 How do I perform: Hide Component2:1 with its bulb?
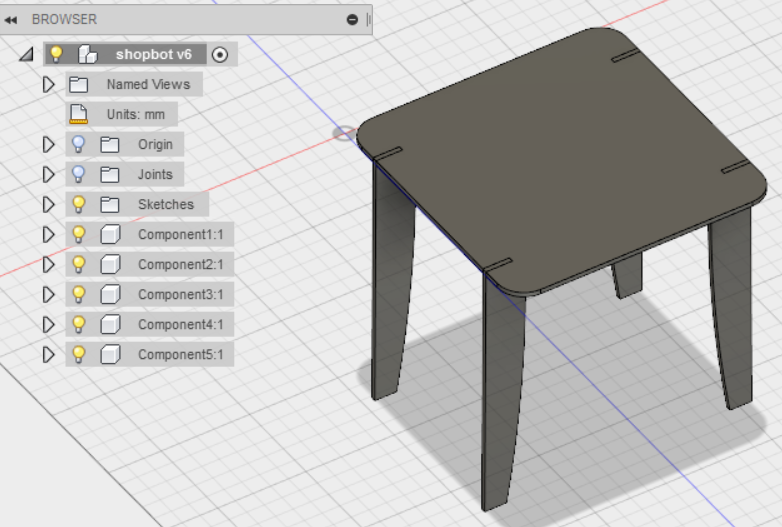(x=78, y=264)
